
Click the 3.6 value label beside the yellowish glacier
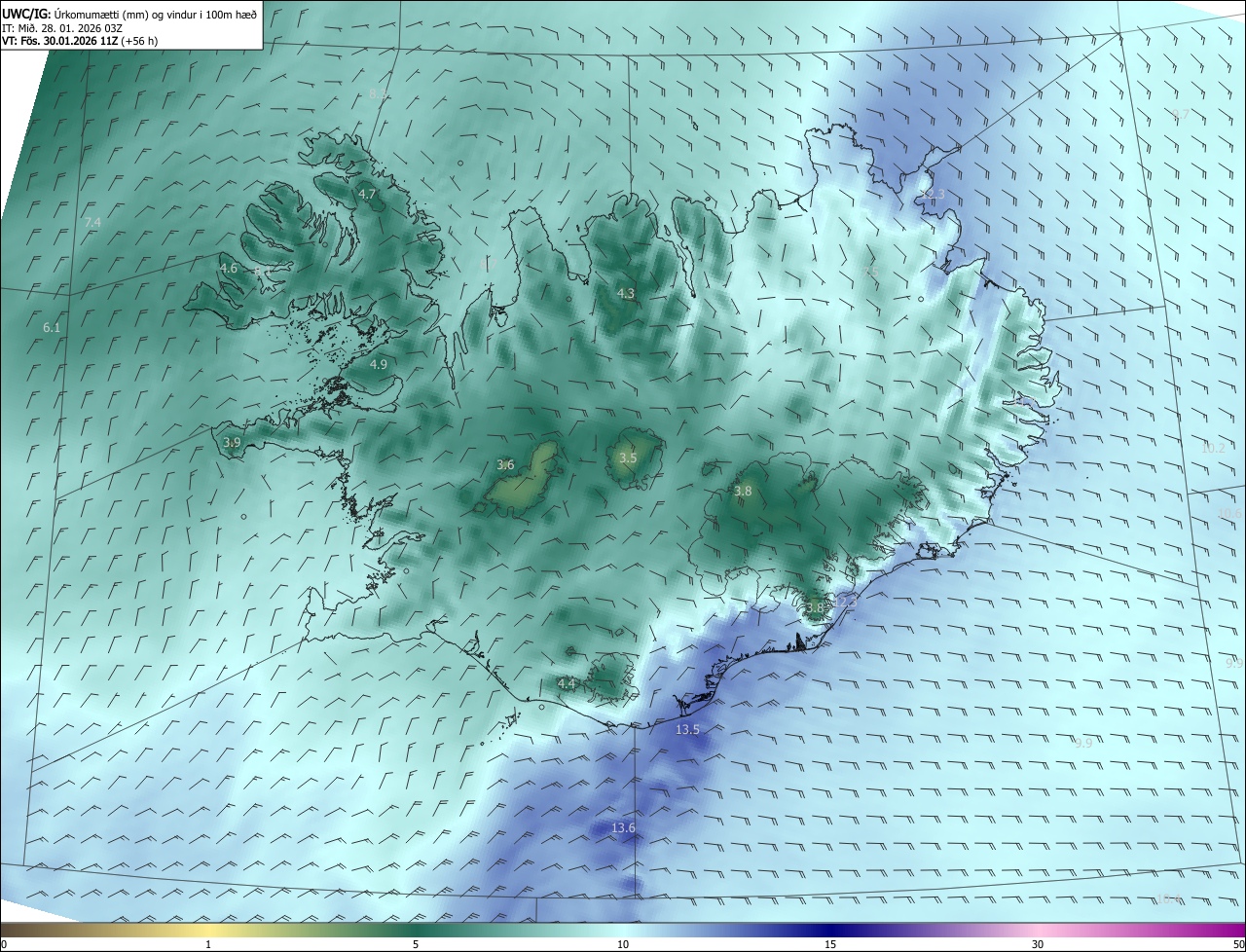pos(505,464)
